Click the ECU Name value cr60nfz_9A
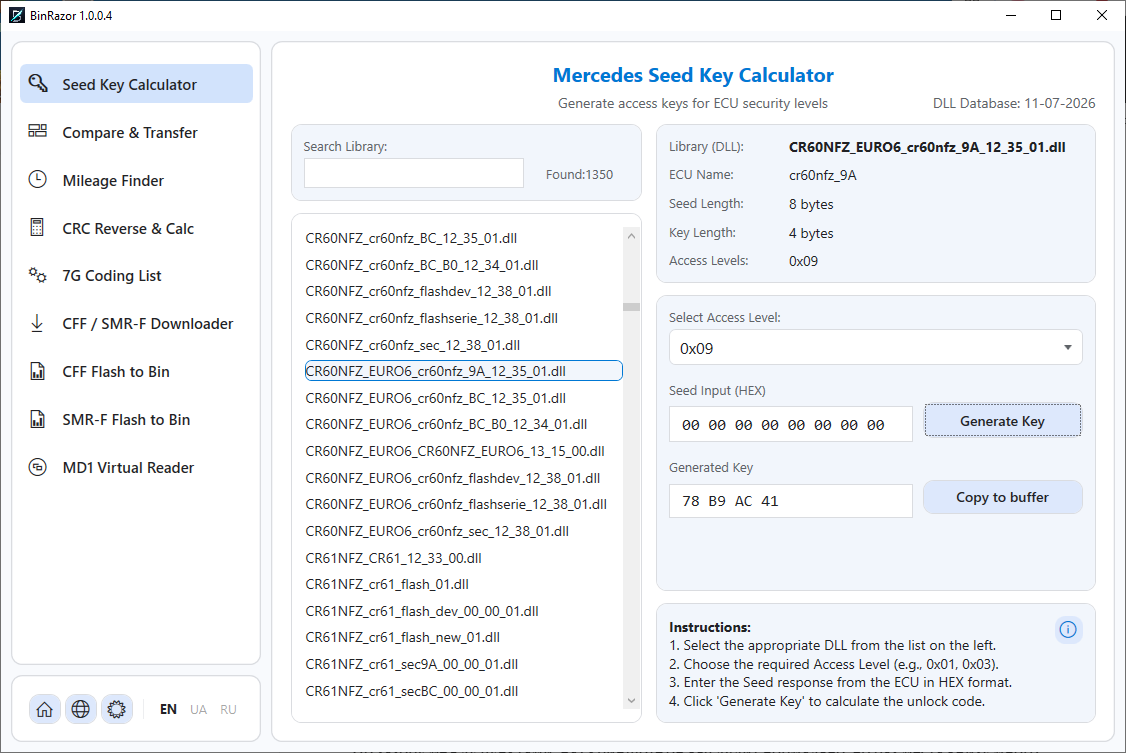The image size is (1126, 753). click(x=822, y=175)
